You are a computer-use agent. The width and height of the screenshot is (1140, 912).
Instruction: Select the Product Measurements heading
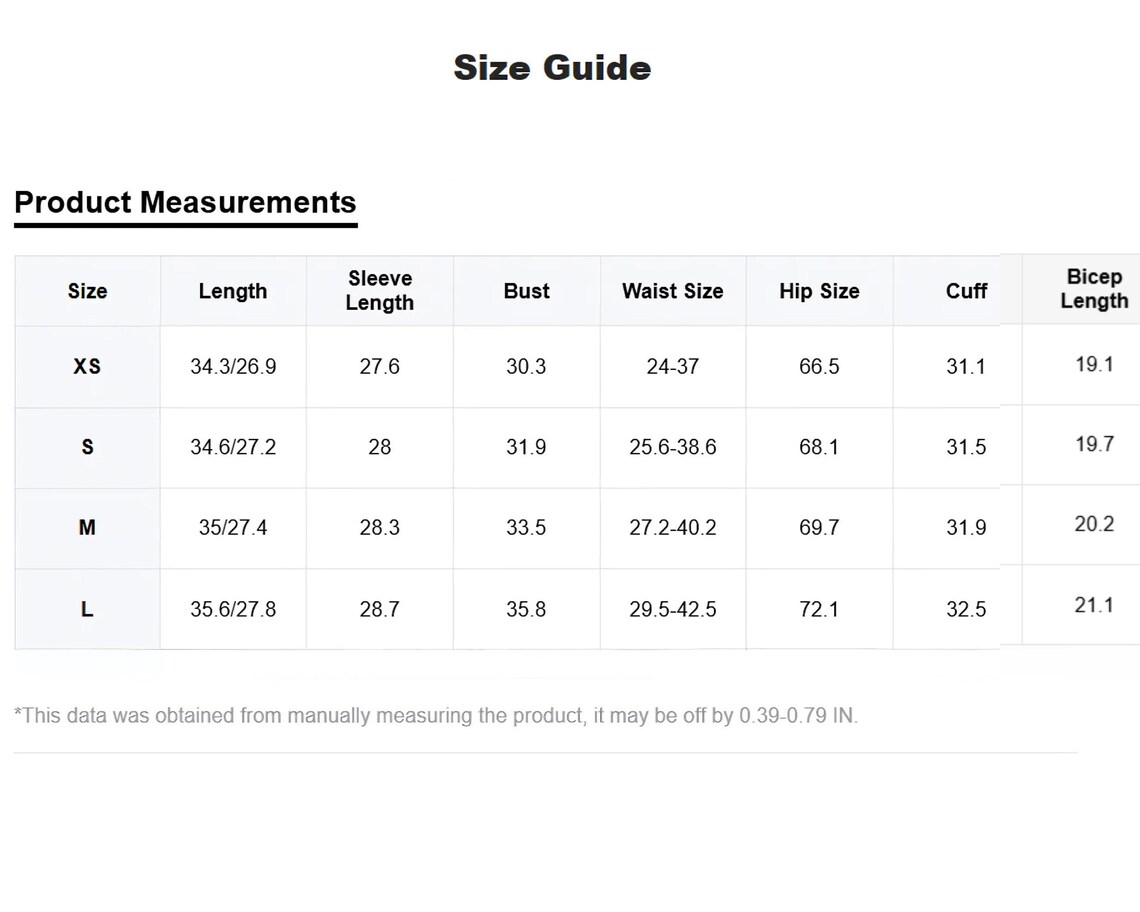[x=185, y=202]
